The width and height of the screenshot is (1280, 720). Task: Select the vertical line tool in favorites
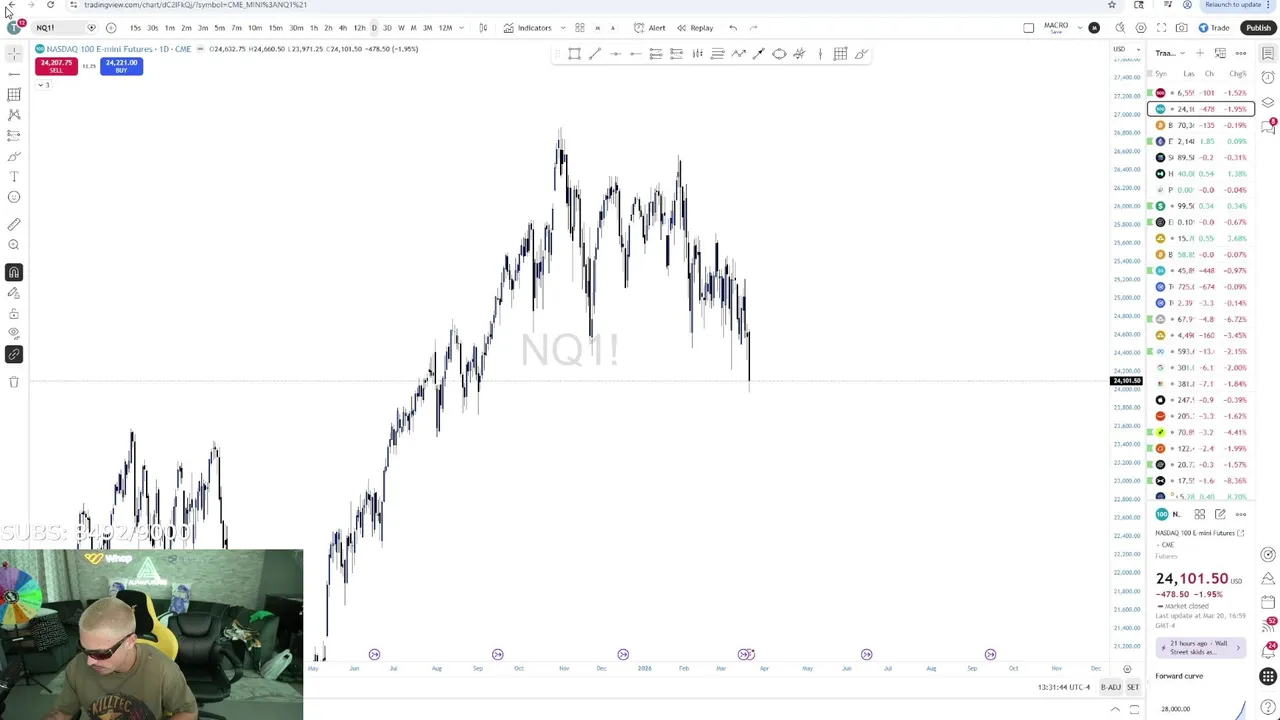click(x=820, y=54)
